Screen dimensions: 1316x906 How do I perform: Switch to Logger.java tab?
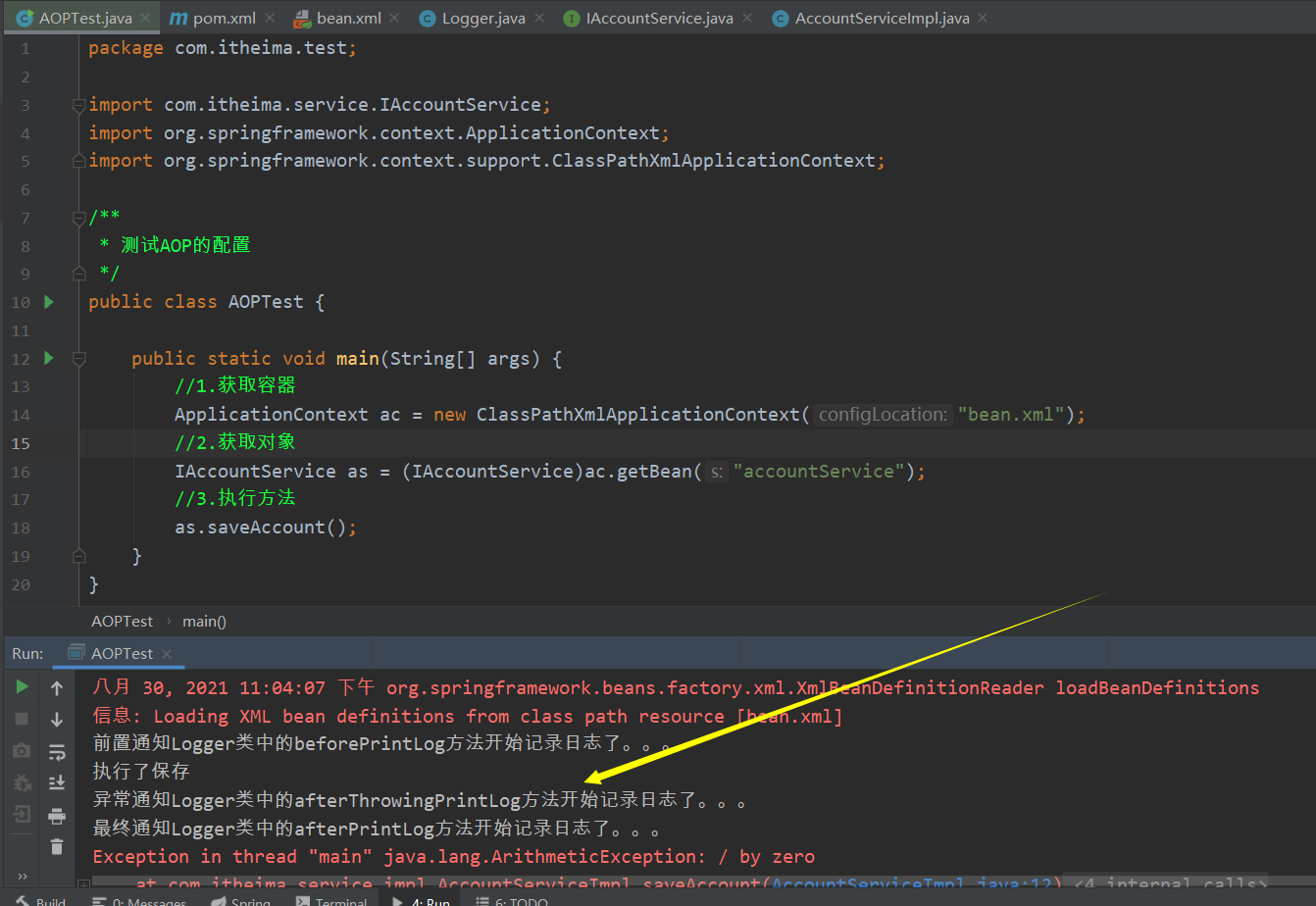pos(483,18)
